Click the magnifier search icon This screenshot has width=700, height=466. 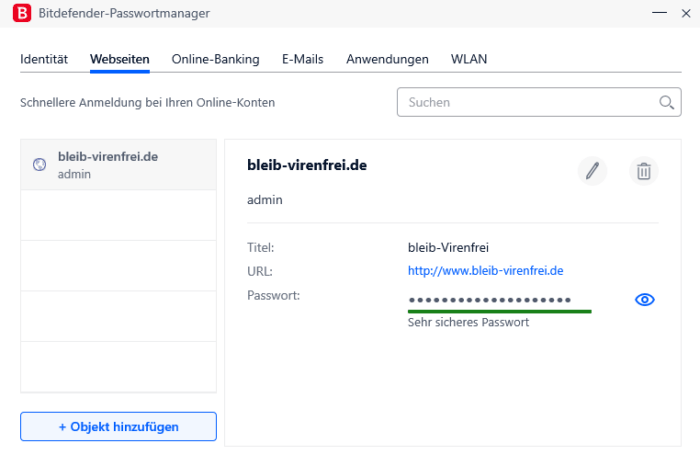[x=666, y=103]
